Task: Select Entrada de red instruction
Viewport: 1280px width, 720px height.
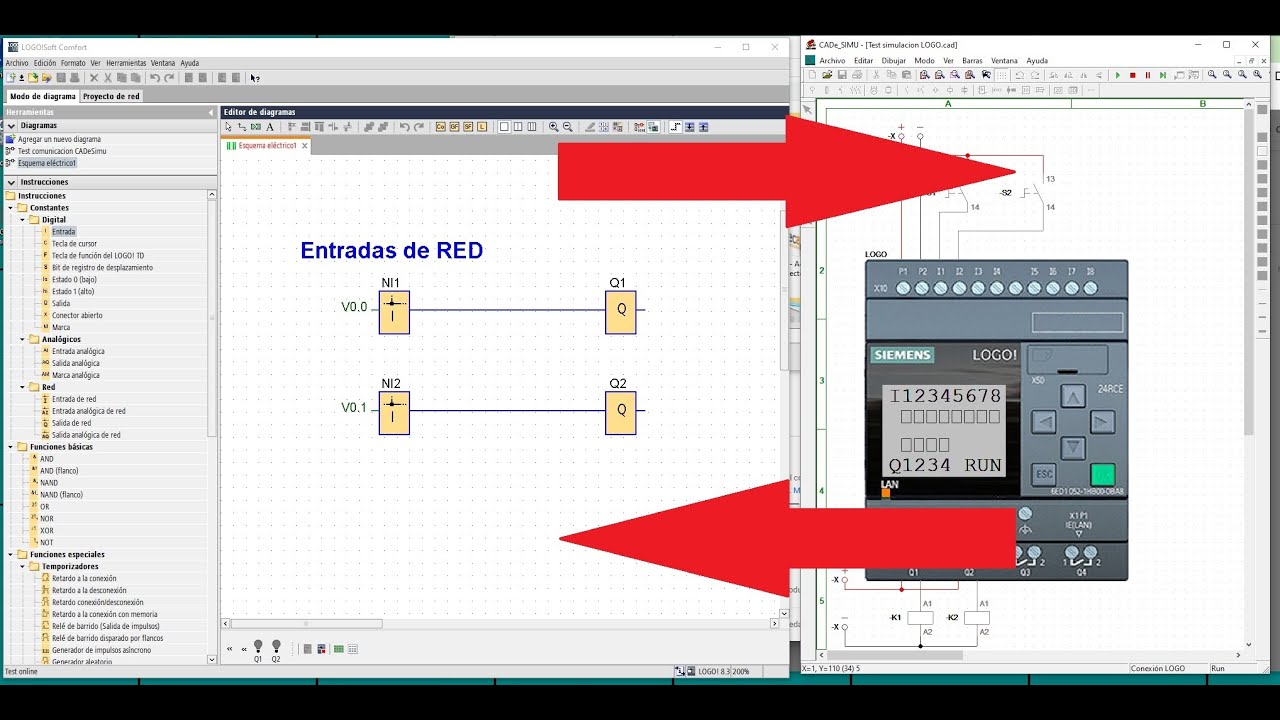Action: click(x=74, y=399)
